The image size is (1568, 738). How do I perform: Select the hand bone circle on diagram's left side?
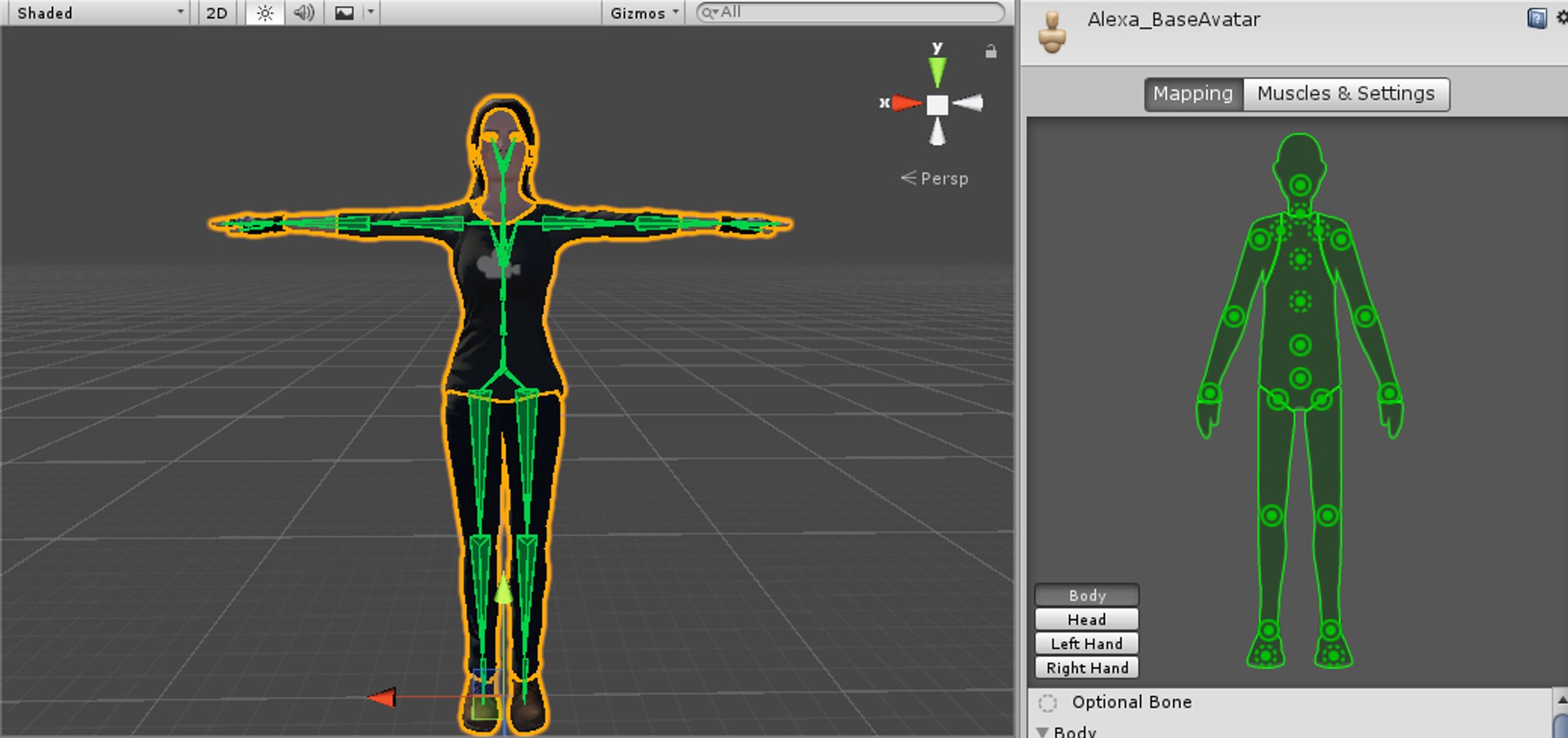tap(1209, 393)
